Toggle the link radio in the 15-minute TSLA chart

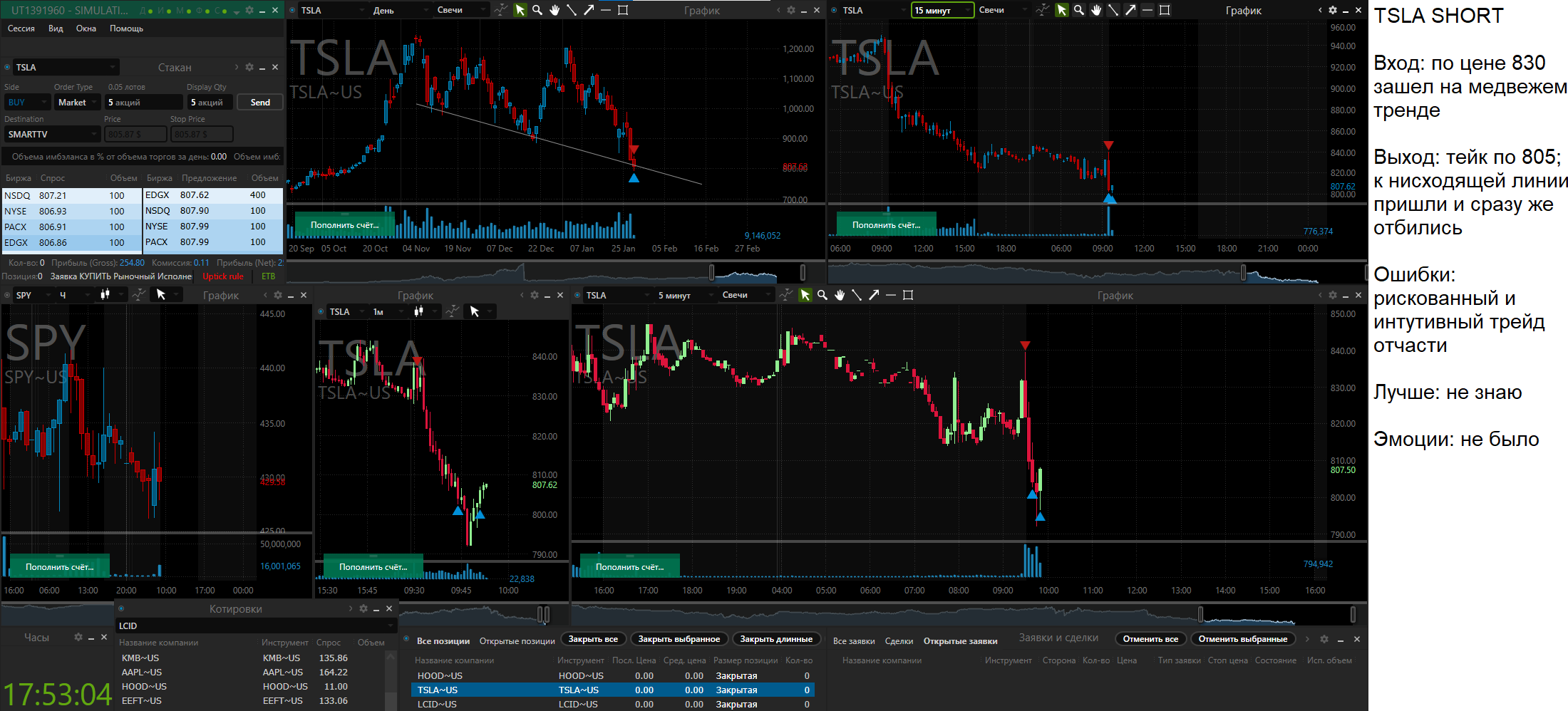(x=834, y=10)
